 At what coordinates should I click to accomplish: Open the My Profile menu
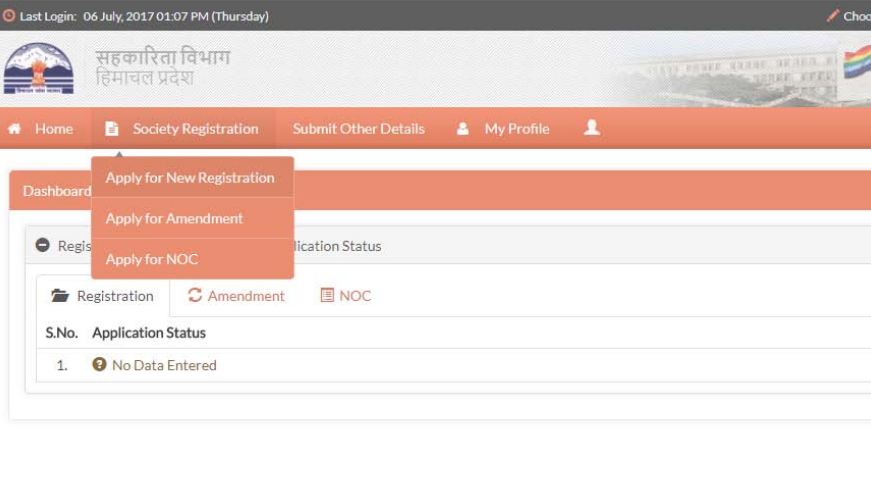[x=503, y=129]
